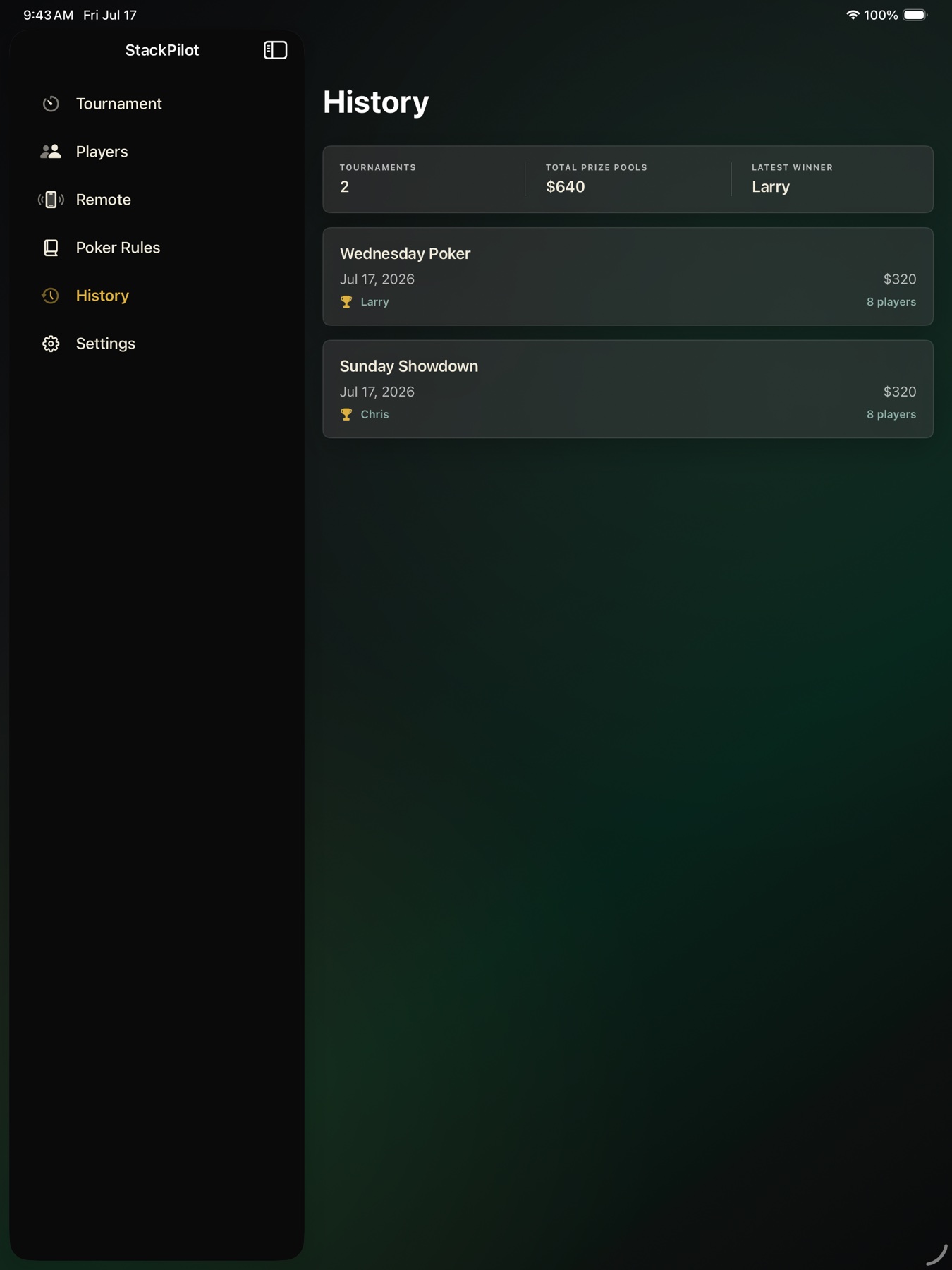Click Wednesday Poker's 8 players text
The width and height of the screenshot is (952, 1270).
[x=891, y=302]
